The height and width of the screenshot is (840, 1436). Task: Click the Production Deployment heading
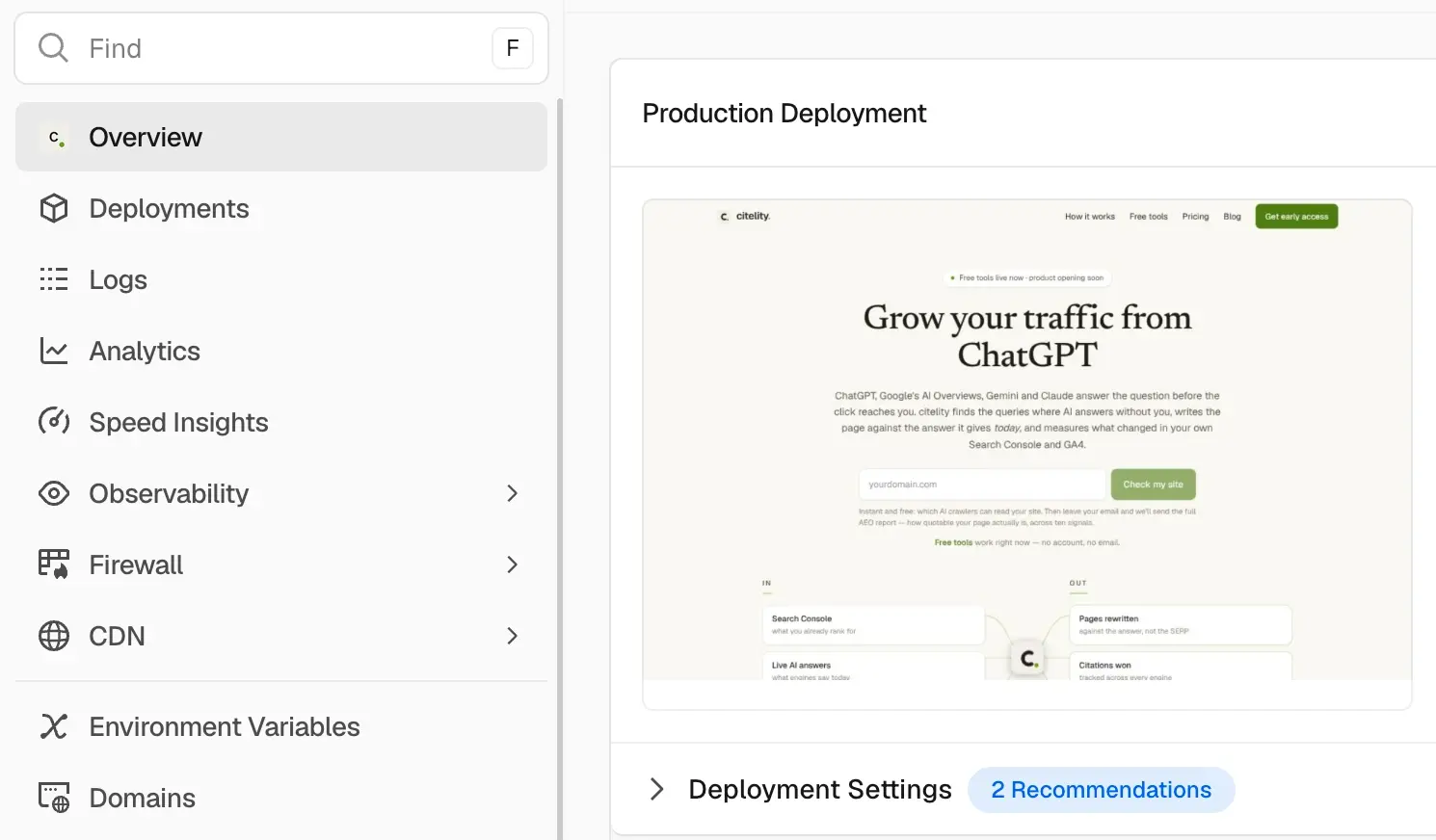[784, 114]
